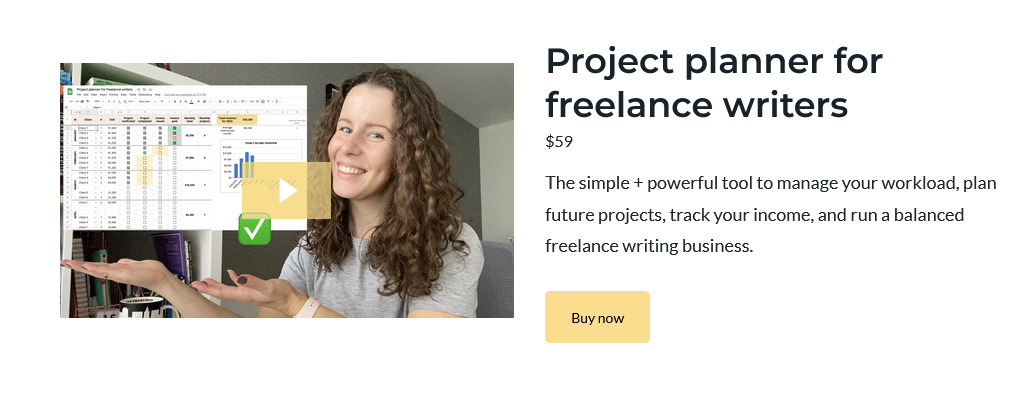
Task: Open the Help menu in the spreadsheet
Action: pos(157,95)
